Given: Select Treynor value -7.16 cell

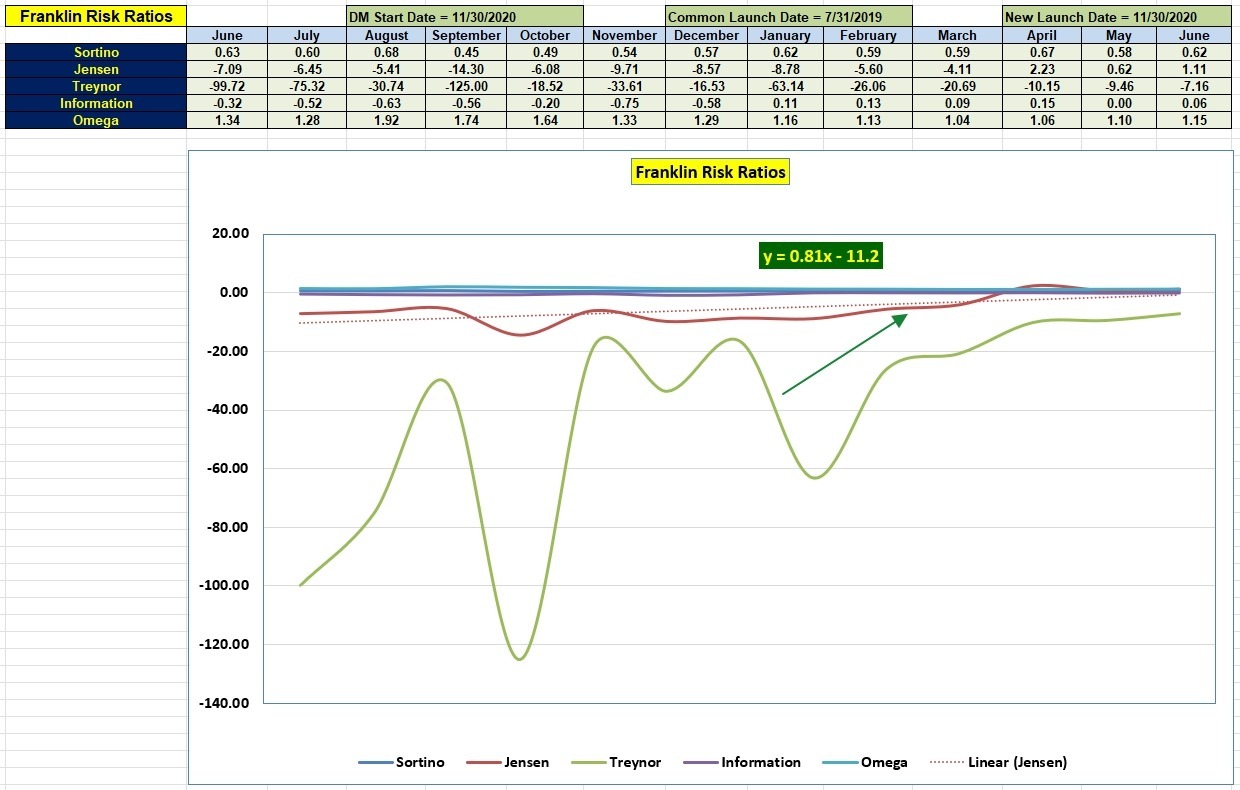Looking at the screenshot, I should 1194,86.
